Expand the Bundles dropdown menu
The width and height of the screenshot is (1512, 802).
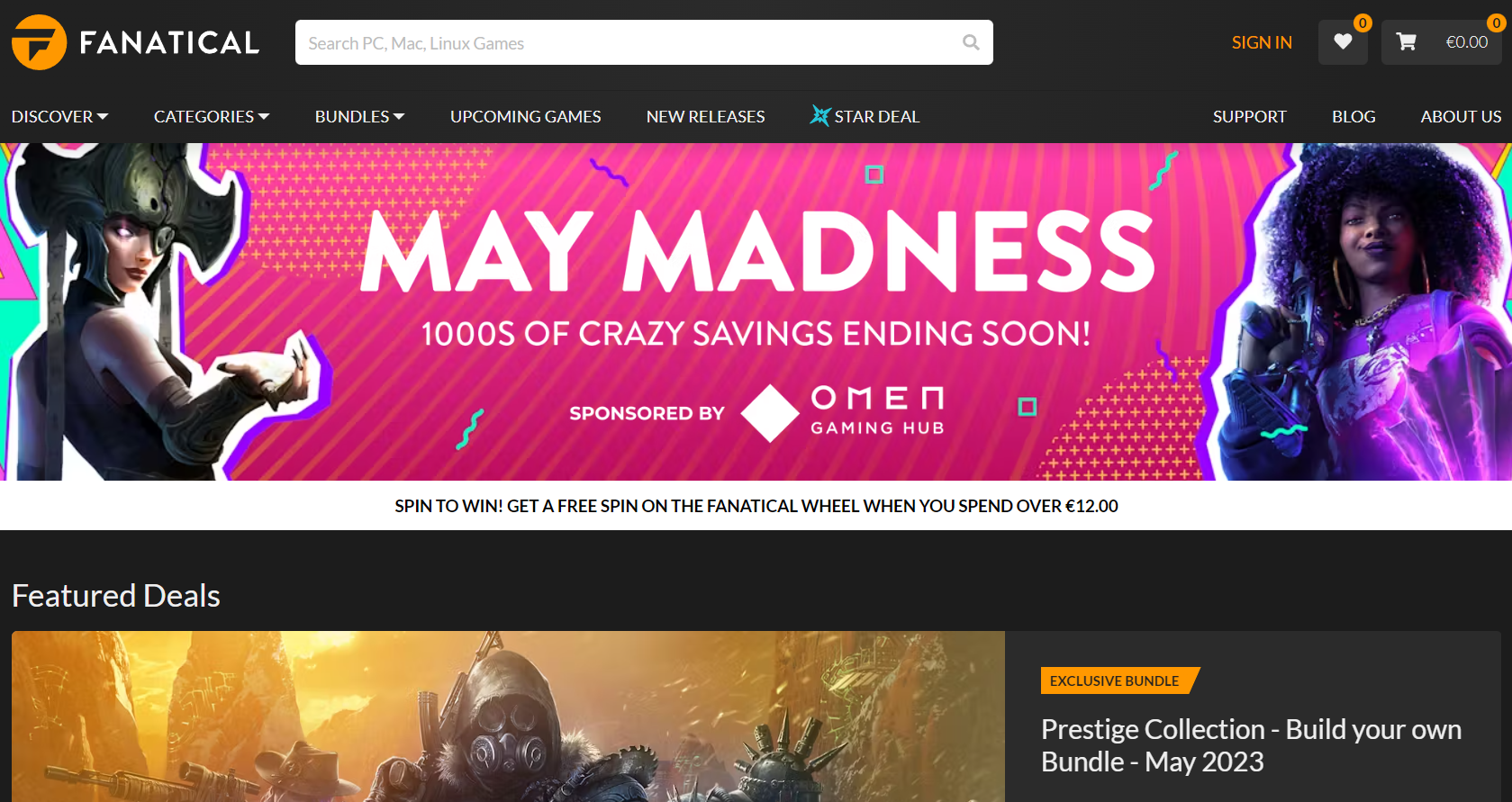[x=359, y=116]
